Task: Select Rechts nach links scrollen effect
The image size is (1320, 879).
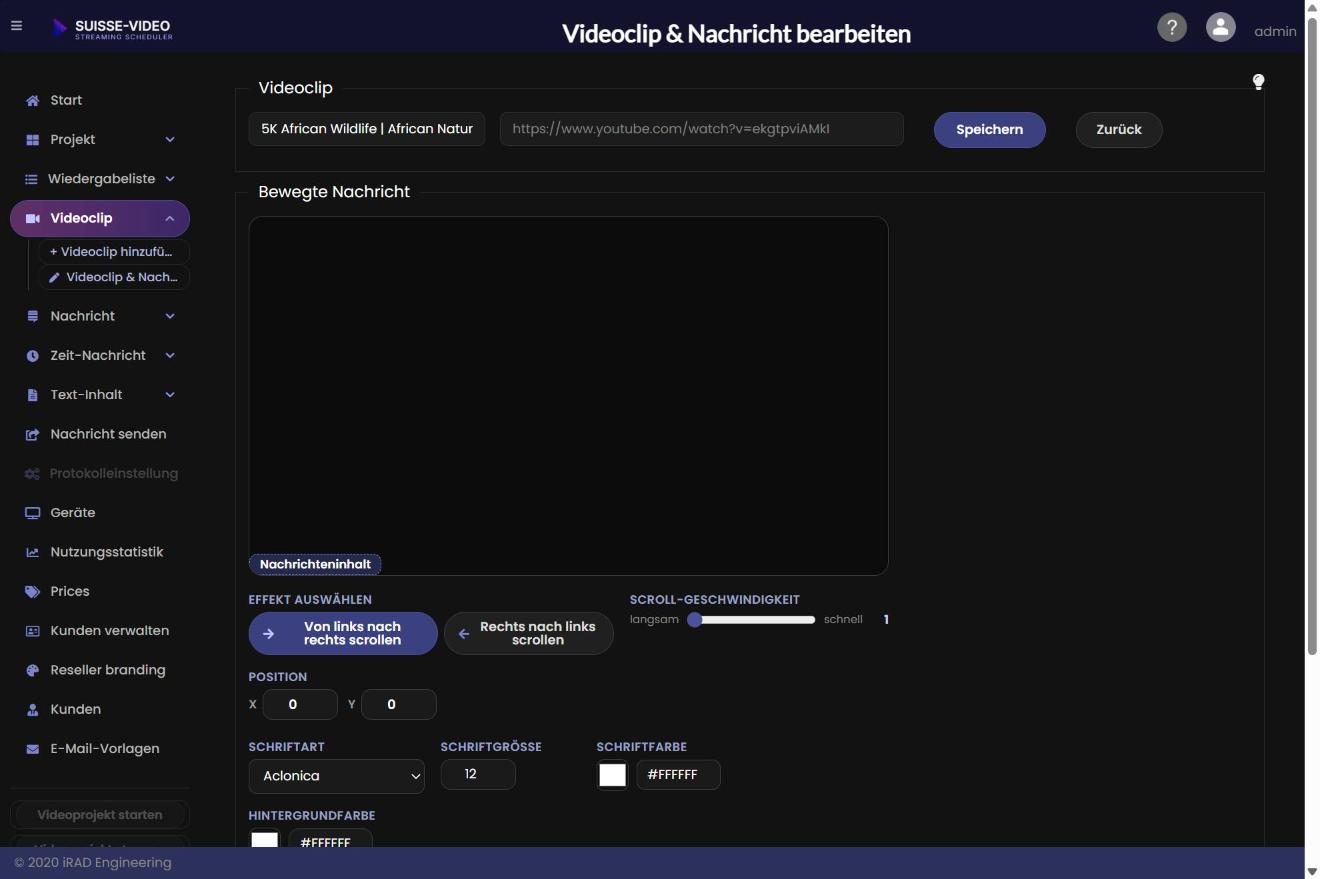Action: point(528,634)
